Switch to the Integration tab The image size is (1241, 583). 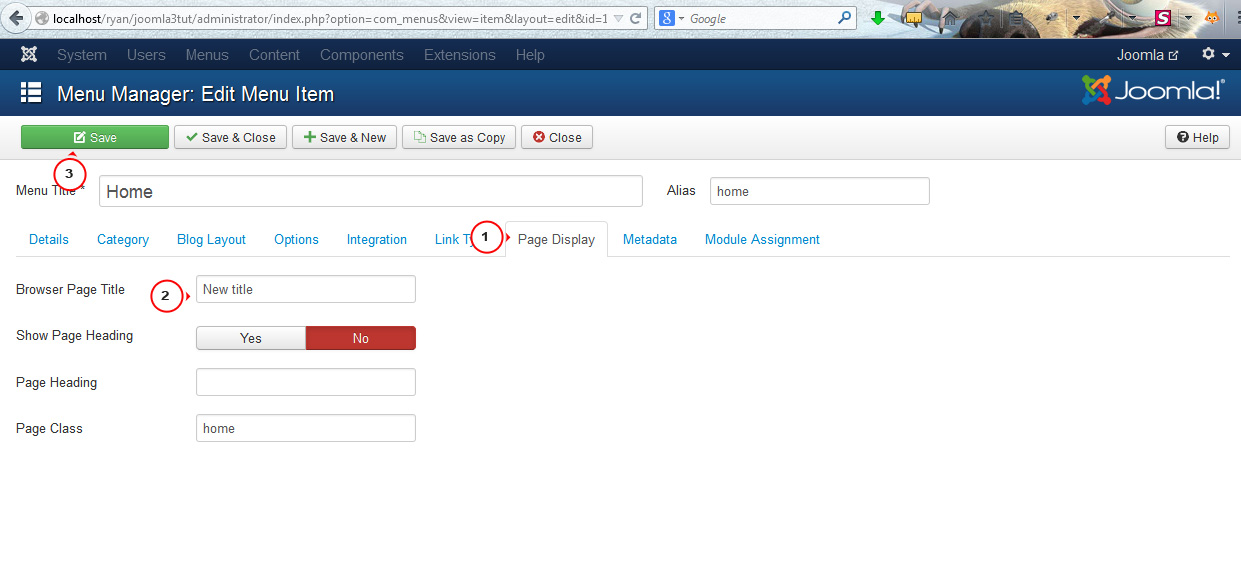click(377, 240)
